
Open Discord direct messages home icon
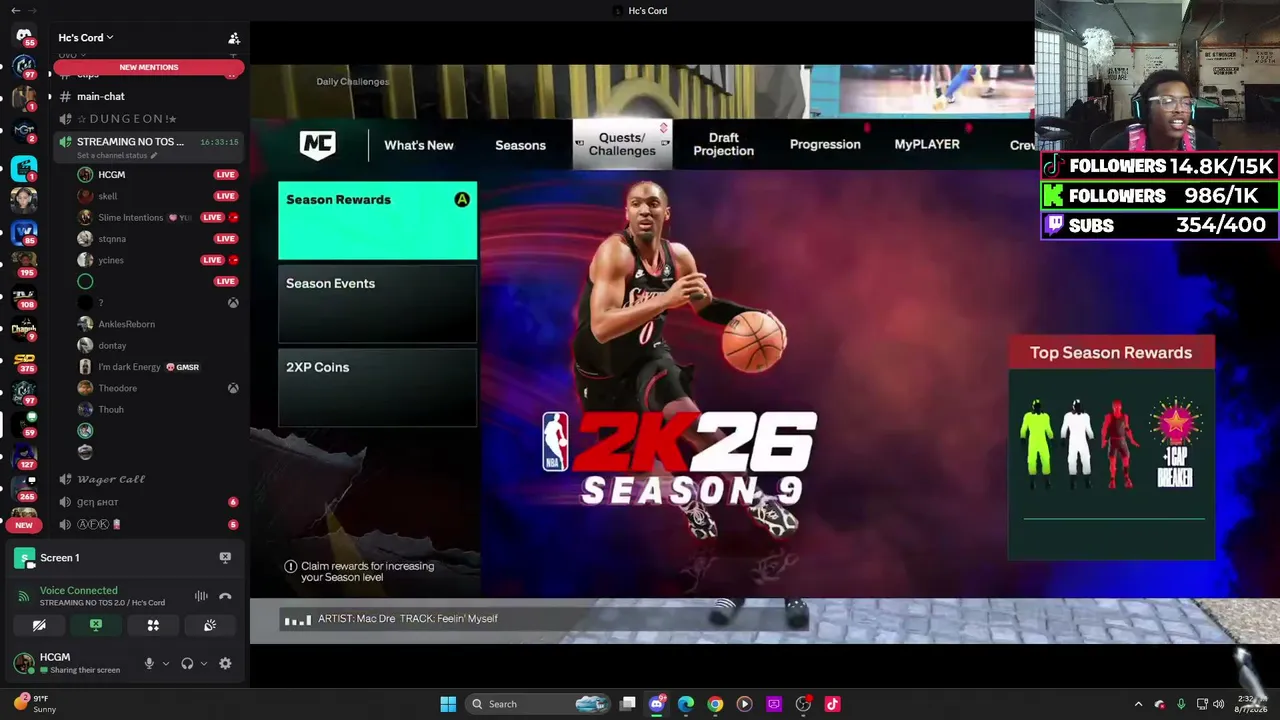click(24, 37)
